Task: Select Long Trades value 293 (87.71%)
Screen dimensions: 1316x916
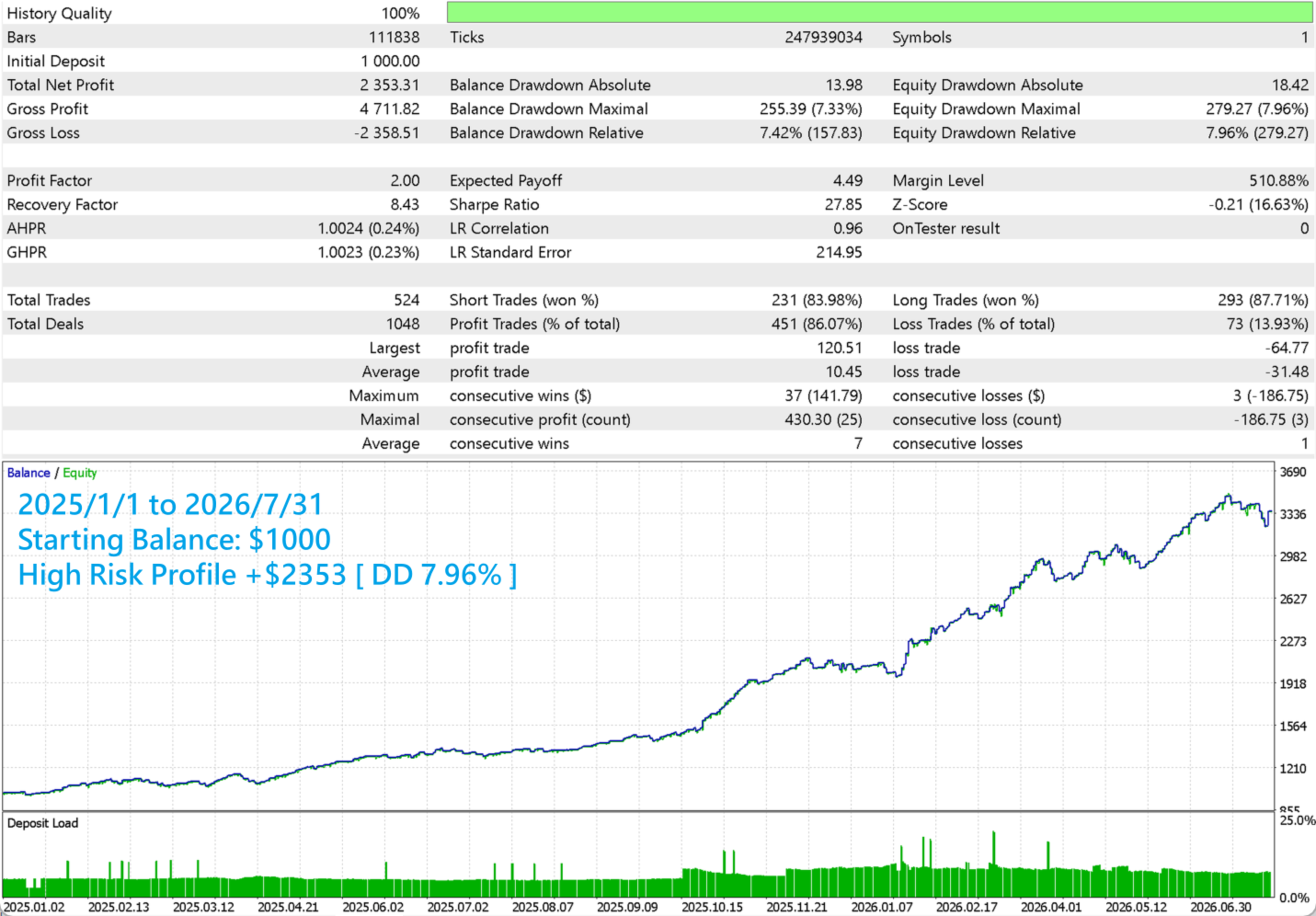Action: pyautogui.click(x=1263, y=301)
